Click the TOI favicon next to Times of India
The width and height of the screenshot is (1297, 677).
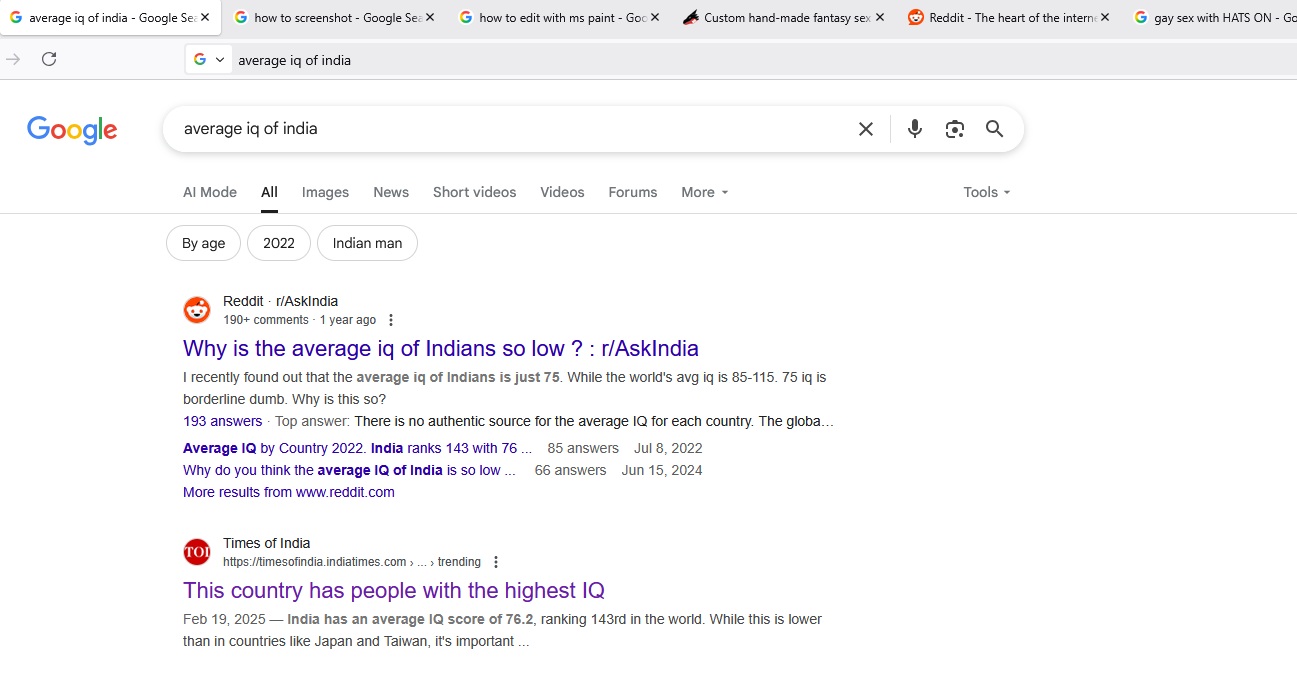point(197,552)
